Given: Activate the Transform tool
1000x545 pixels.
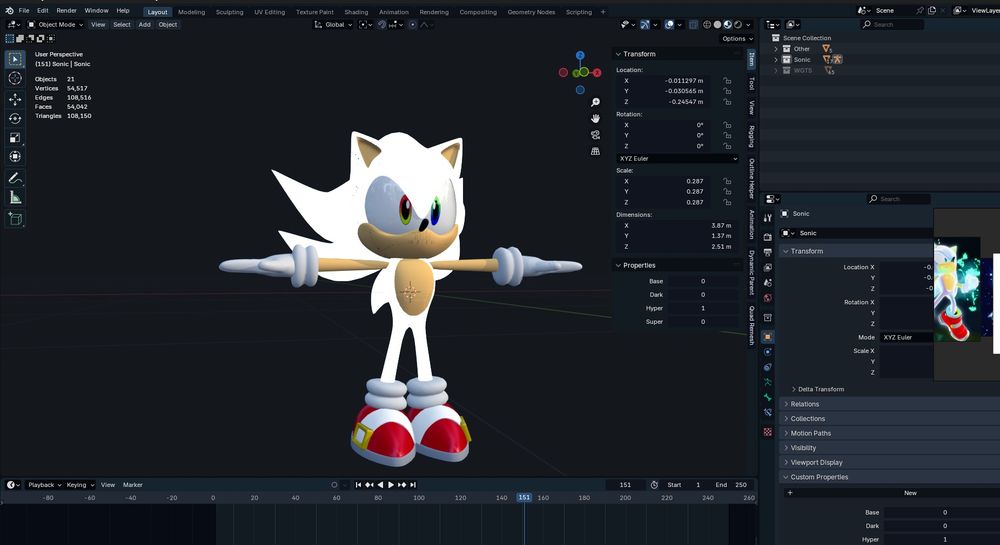Looking at the screenshot, I should [x=15, y=156].
